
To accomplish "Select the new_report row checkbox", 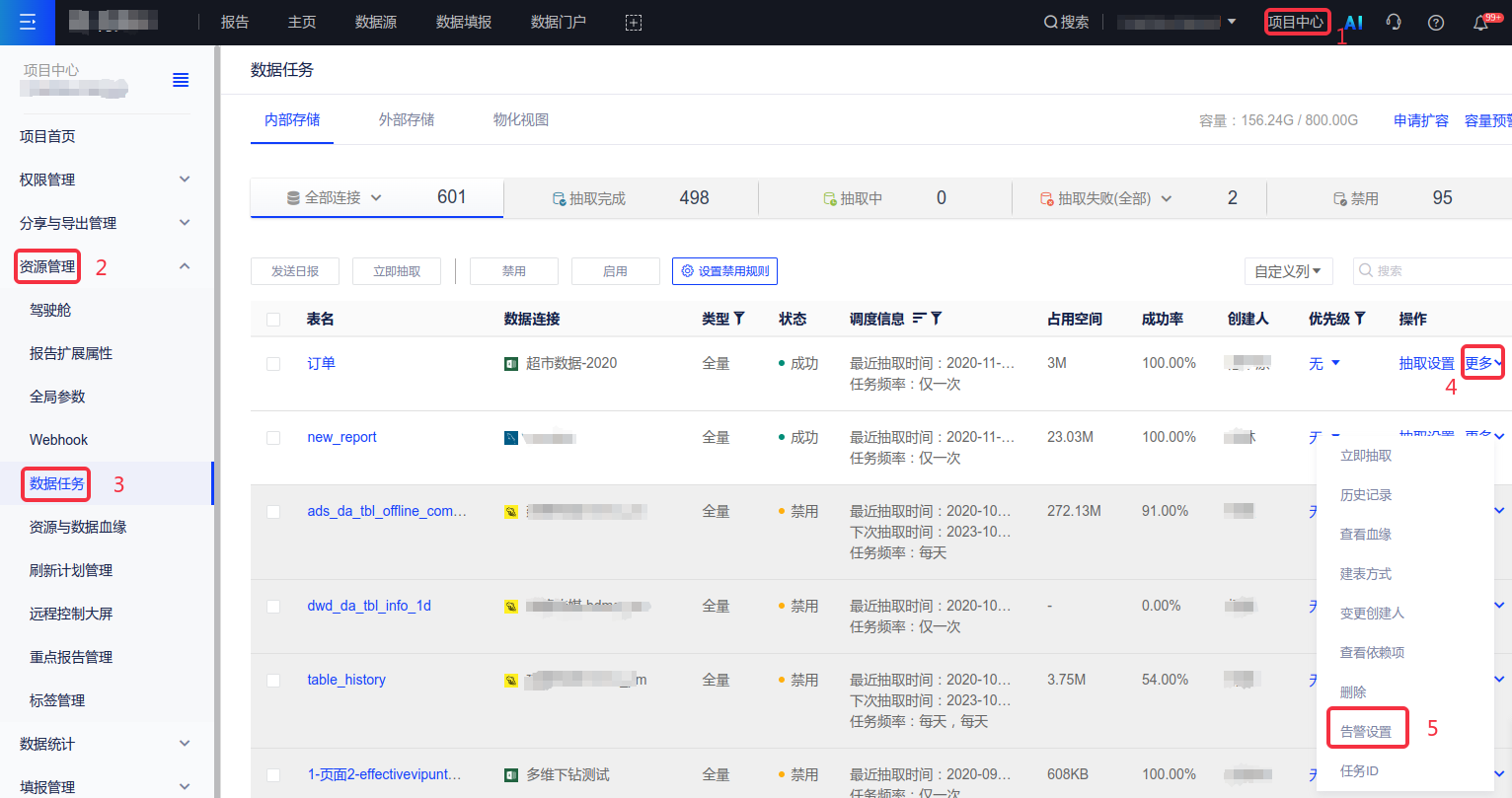I will pyautogui.click(x=273, y=438).
